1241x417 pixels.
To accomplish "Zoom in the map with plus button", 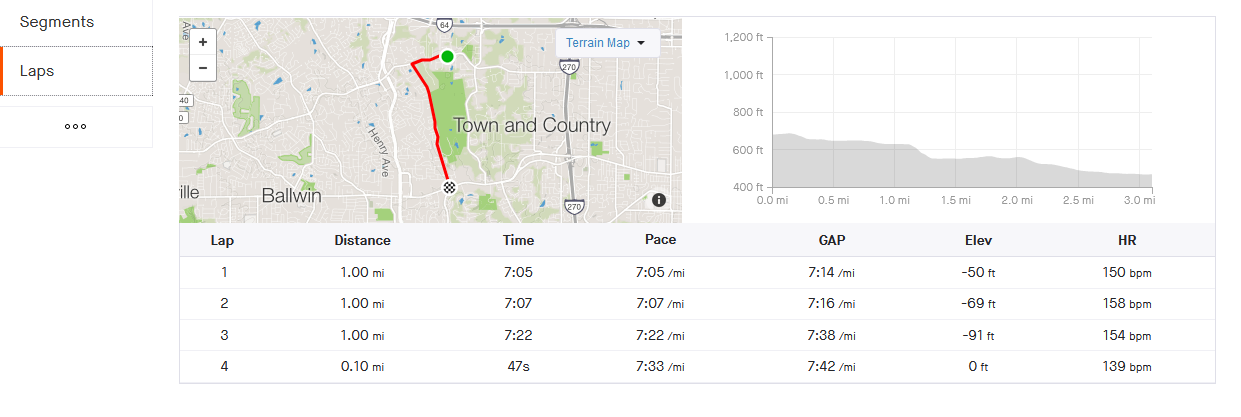I will [203, 42].
